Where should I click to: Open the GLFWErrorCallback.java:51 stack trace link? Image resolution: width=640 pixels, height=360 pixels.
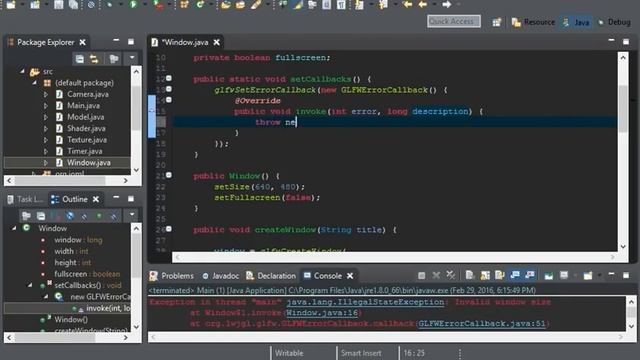point(482,323)
